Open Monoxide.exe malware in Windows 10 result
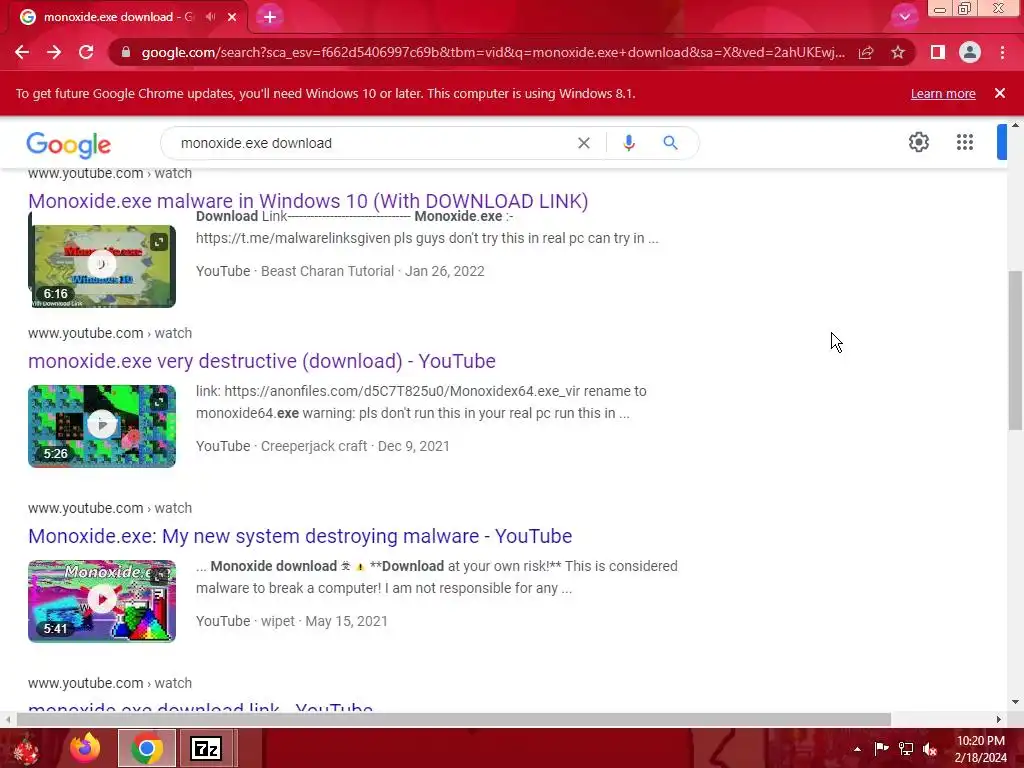1024x768 pixels. point(308,201)
